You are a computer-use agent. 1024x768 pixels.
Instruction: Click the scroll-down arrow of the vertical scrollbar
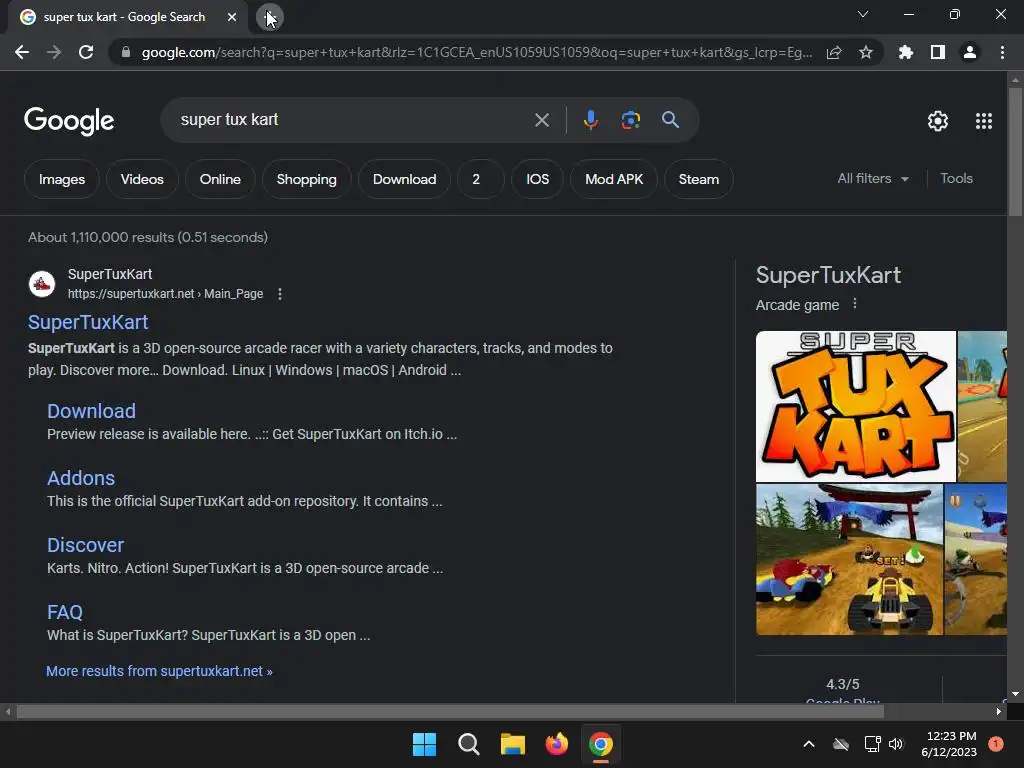[x=1015, y=694]
